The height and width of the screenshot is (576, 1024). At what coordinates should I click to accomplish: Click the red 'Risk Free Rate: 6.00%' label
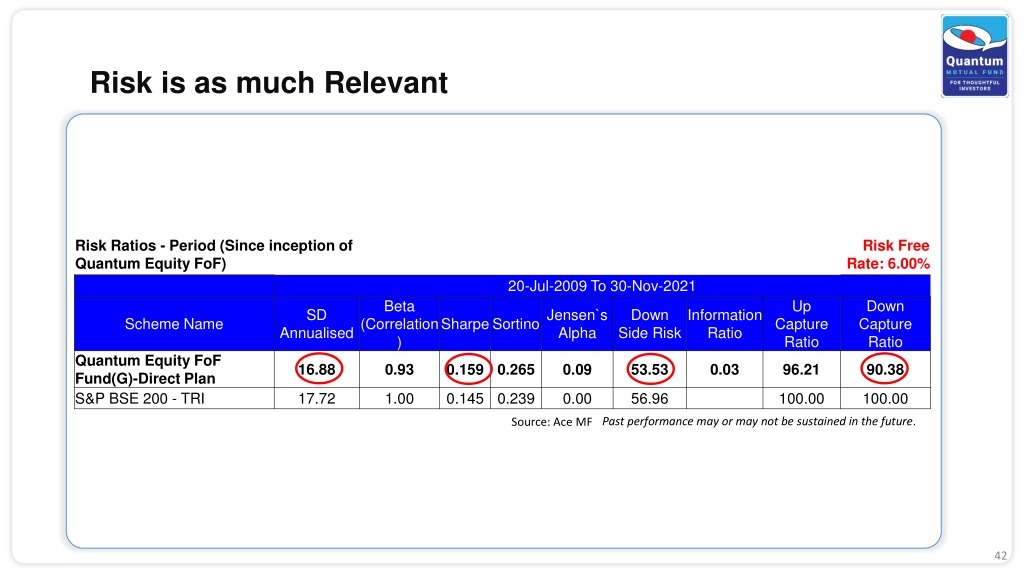click(x=888, y=255)
